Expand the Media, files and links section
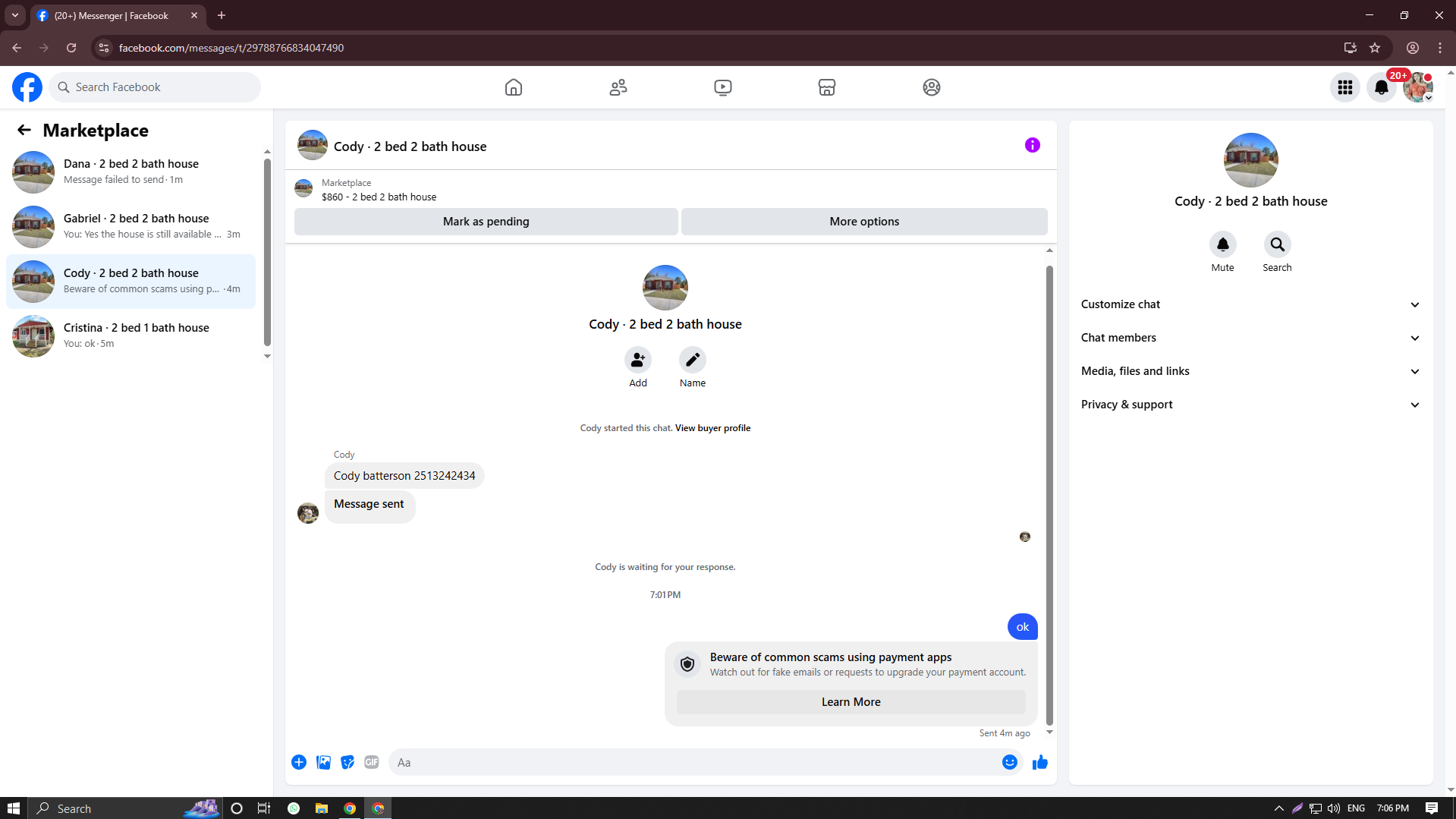Screen dimensions: 1456x819 click(x=1250, y=371)
